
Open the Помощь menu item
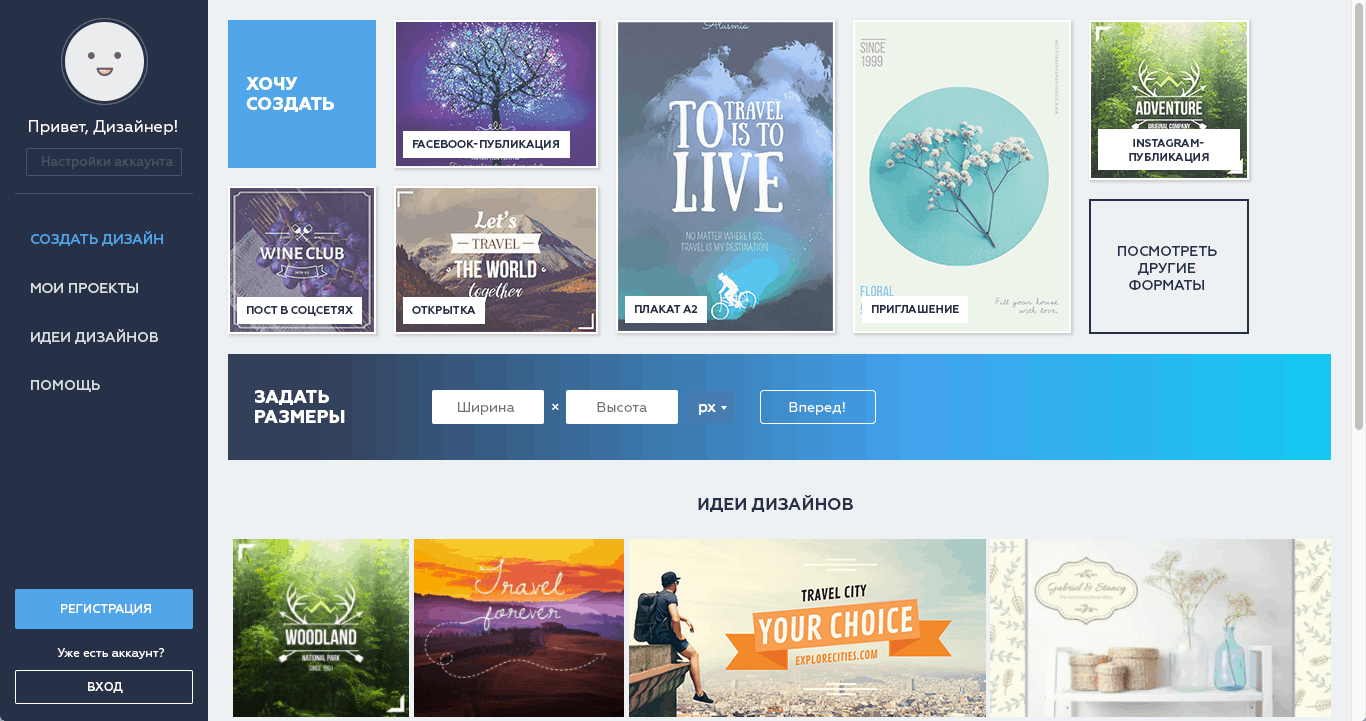click(x=65, y=385)
